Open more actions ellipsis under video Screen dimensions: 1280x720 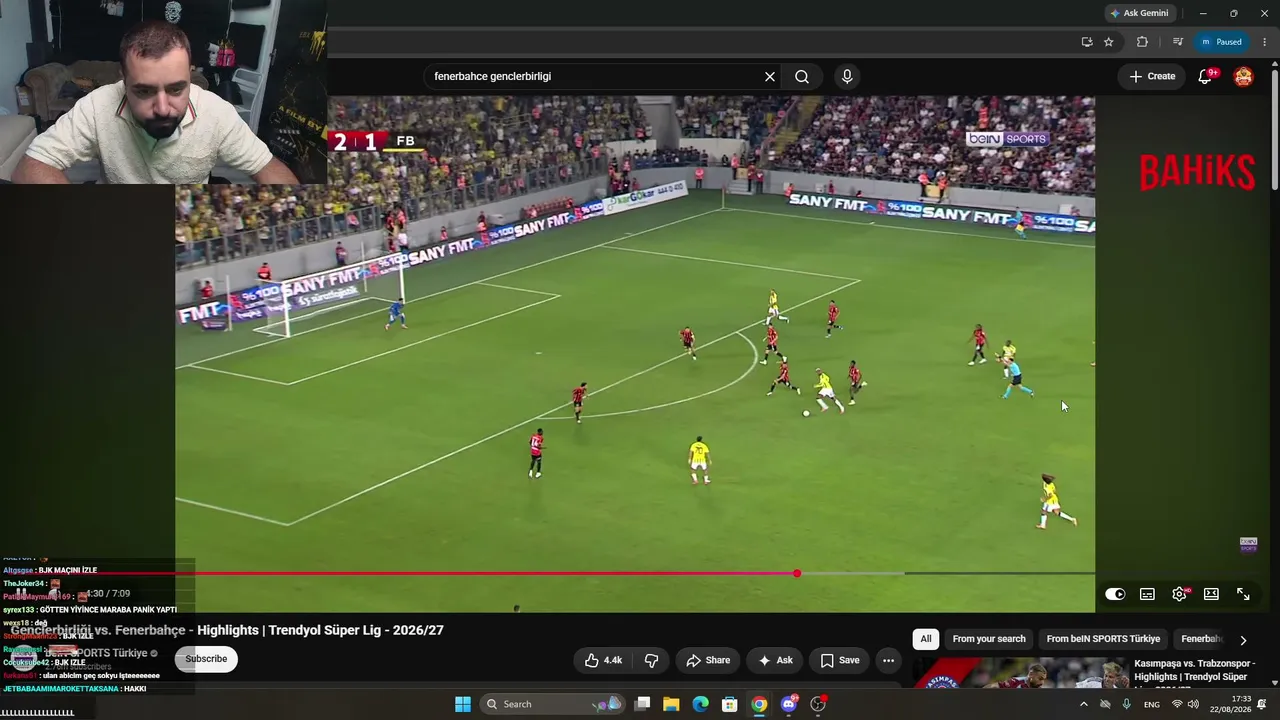pyautogui.click(x=888, y=660)
